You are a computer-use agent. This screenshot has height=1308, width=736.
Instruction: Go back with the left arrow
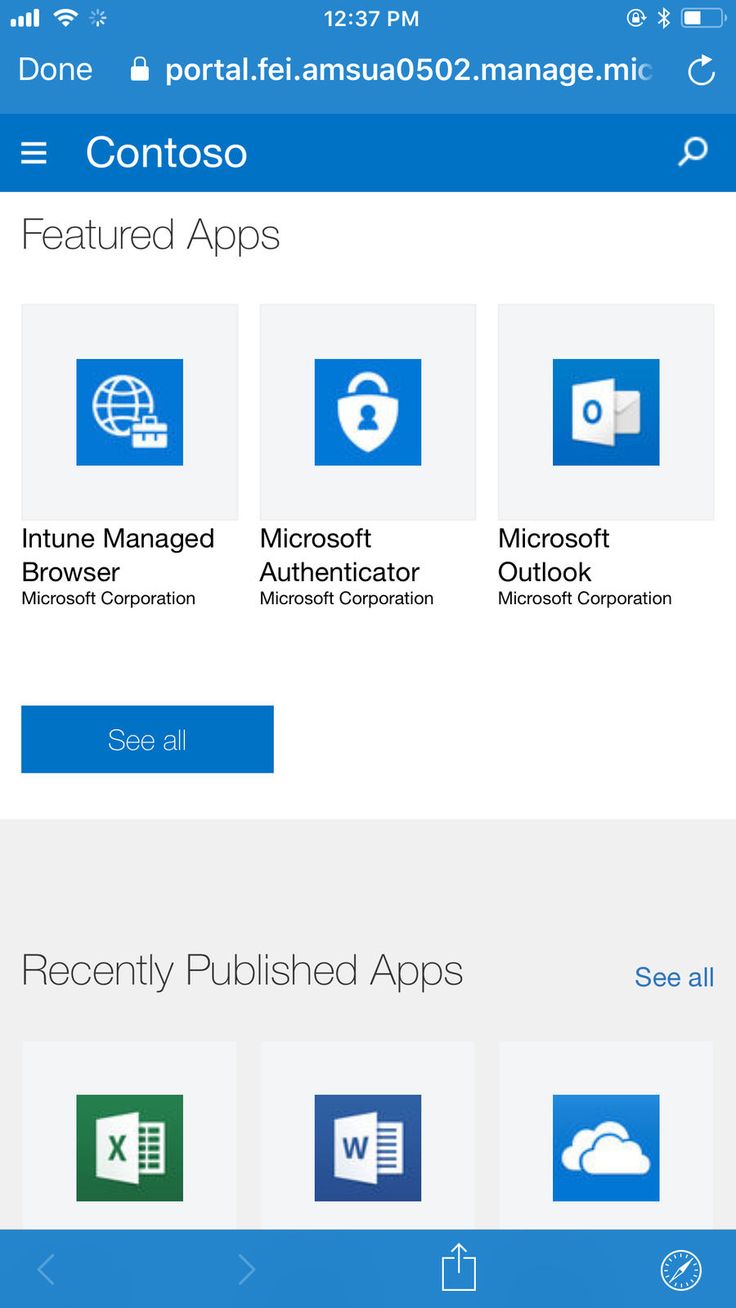45,1270
